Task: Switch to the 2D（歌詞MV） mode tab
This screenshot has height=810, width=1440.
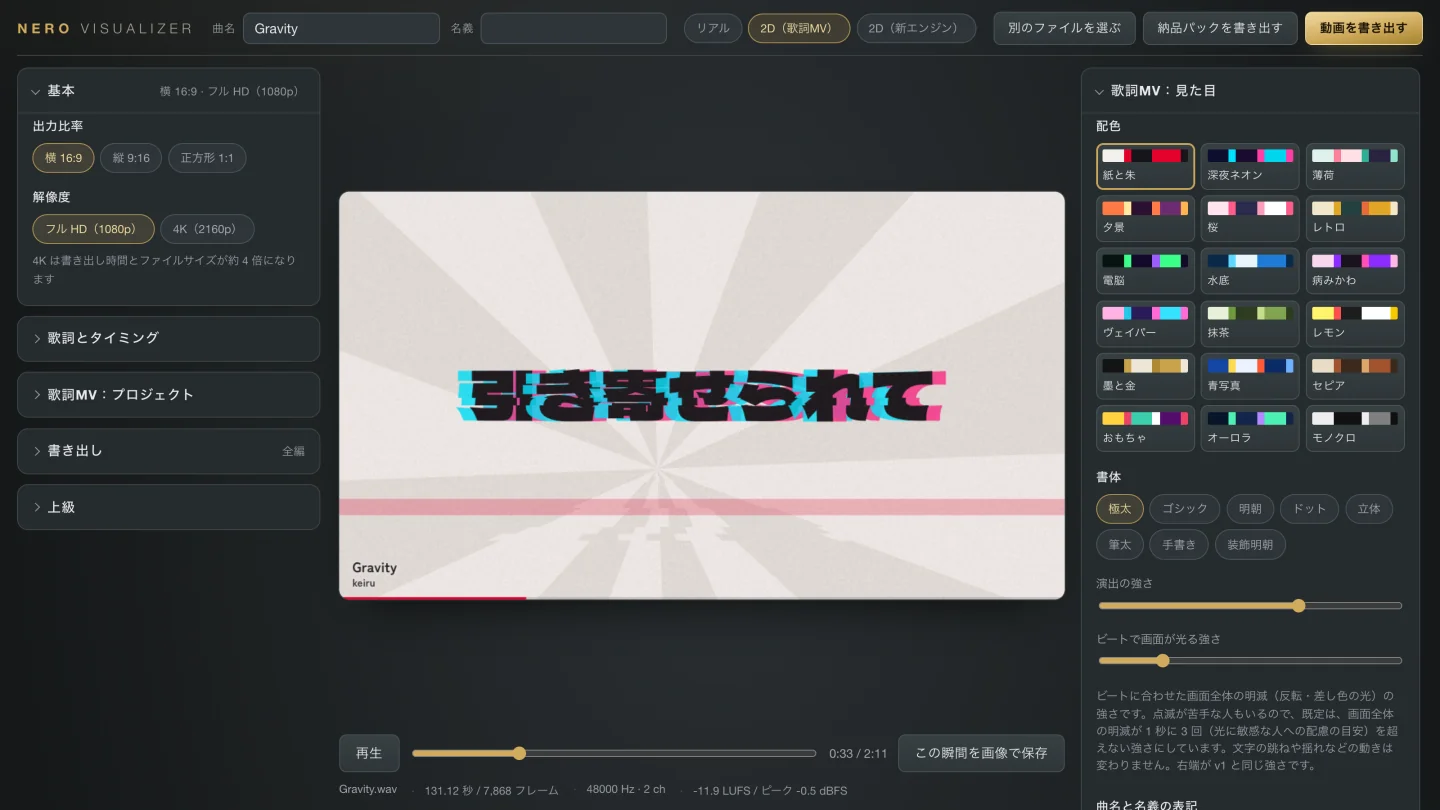Action: click(x=799, y=29)
